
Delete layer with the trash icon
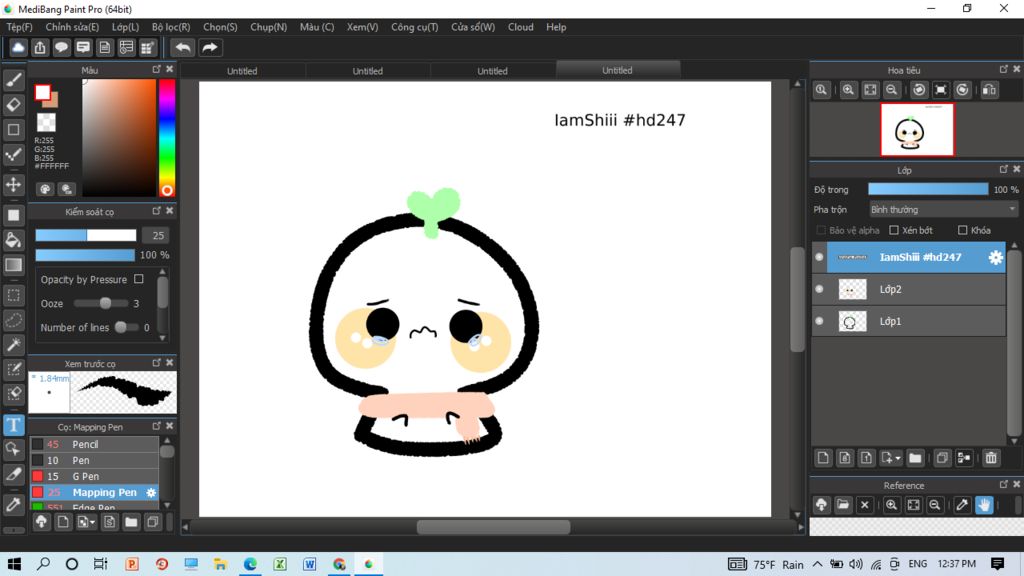[x=991, y=458]
